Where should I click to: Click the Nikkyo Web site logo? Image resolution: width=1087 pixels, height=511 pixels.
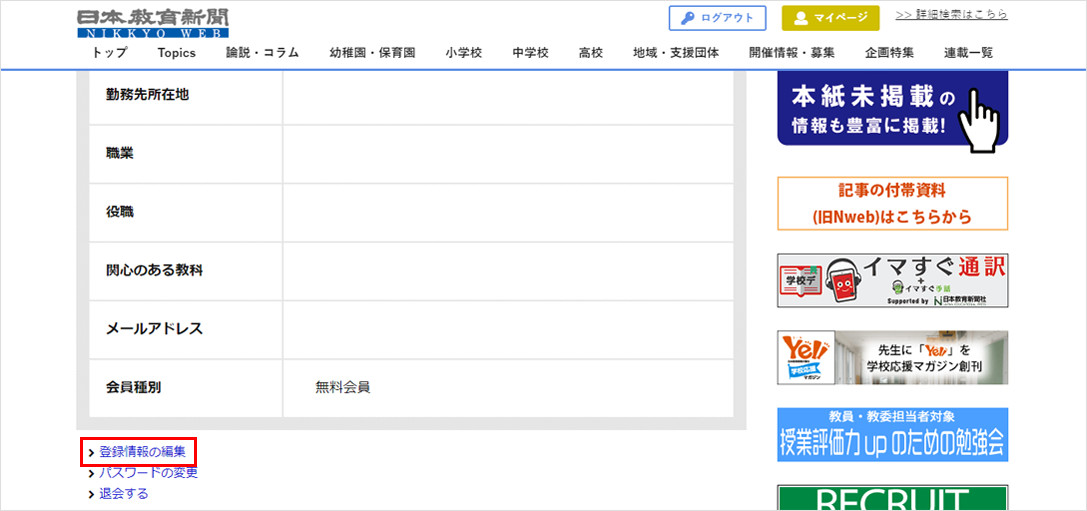pos(153,23)
